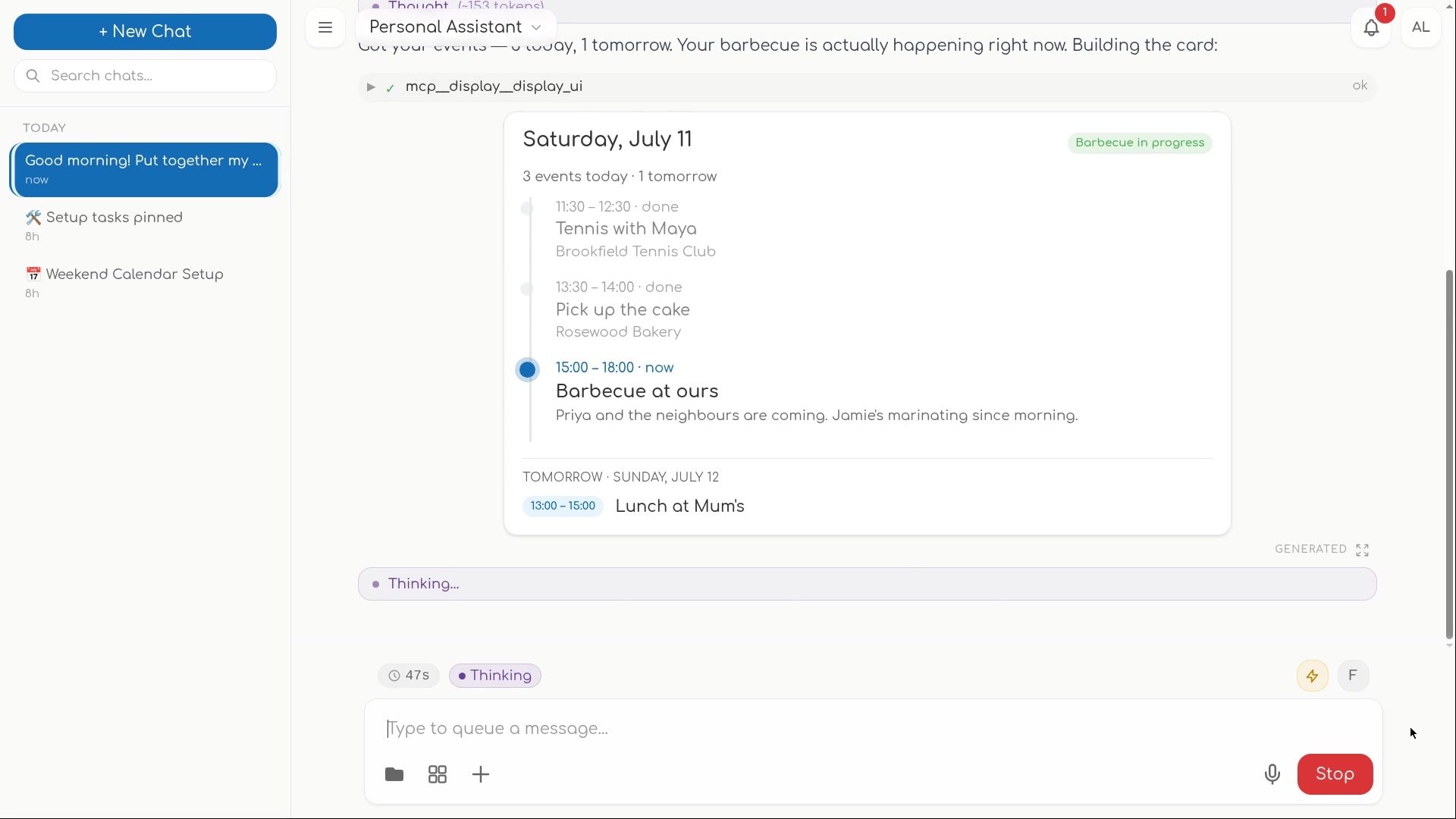Screen dimensions: 1456x819
Task: Focus the message queue input box
Action: click(872, 729)
